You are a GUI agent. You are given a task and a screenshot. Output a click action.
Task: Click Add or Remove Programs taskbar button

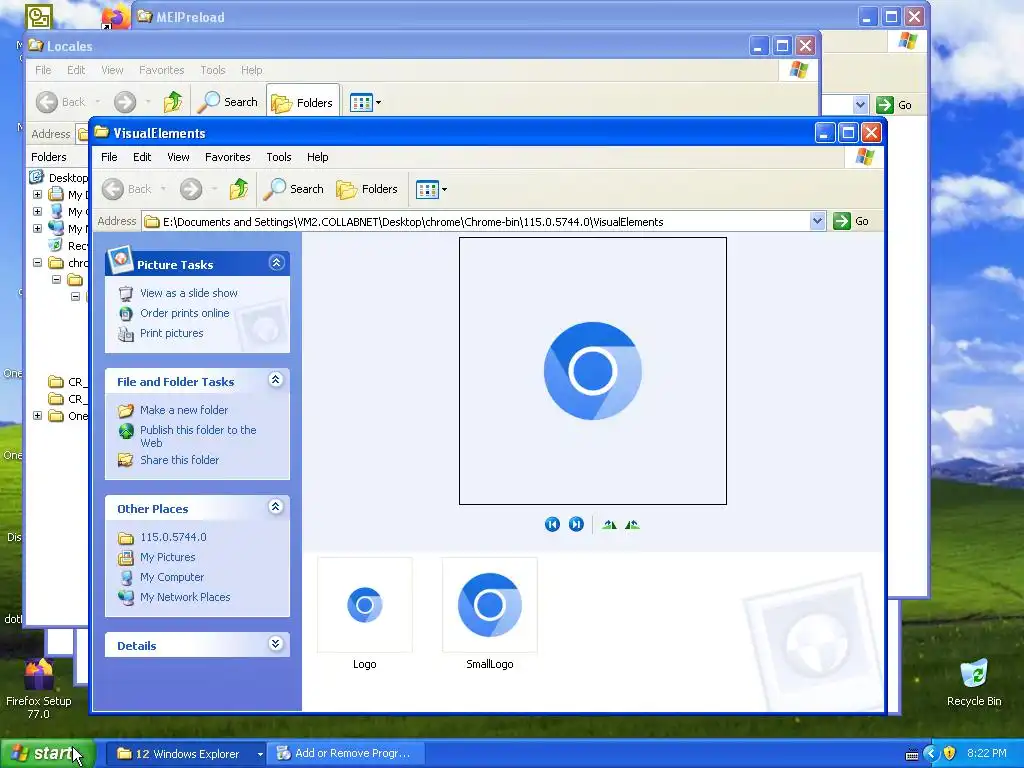(347, 754)
